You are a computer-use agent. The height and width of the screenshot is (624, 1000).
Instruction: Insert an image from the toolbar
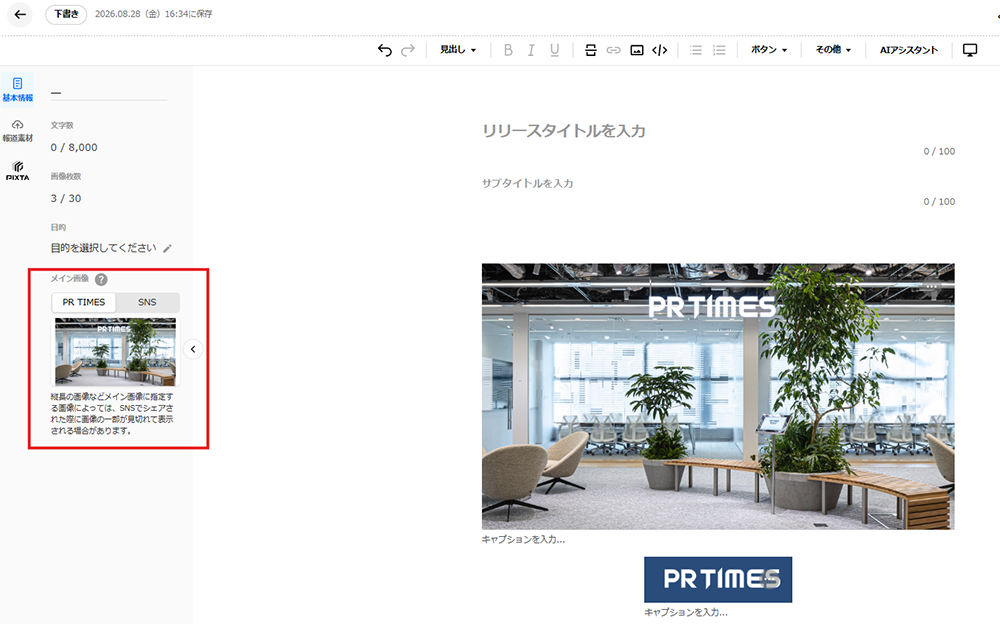coord(636,50)
